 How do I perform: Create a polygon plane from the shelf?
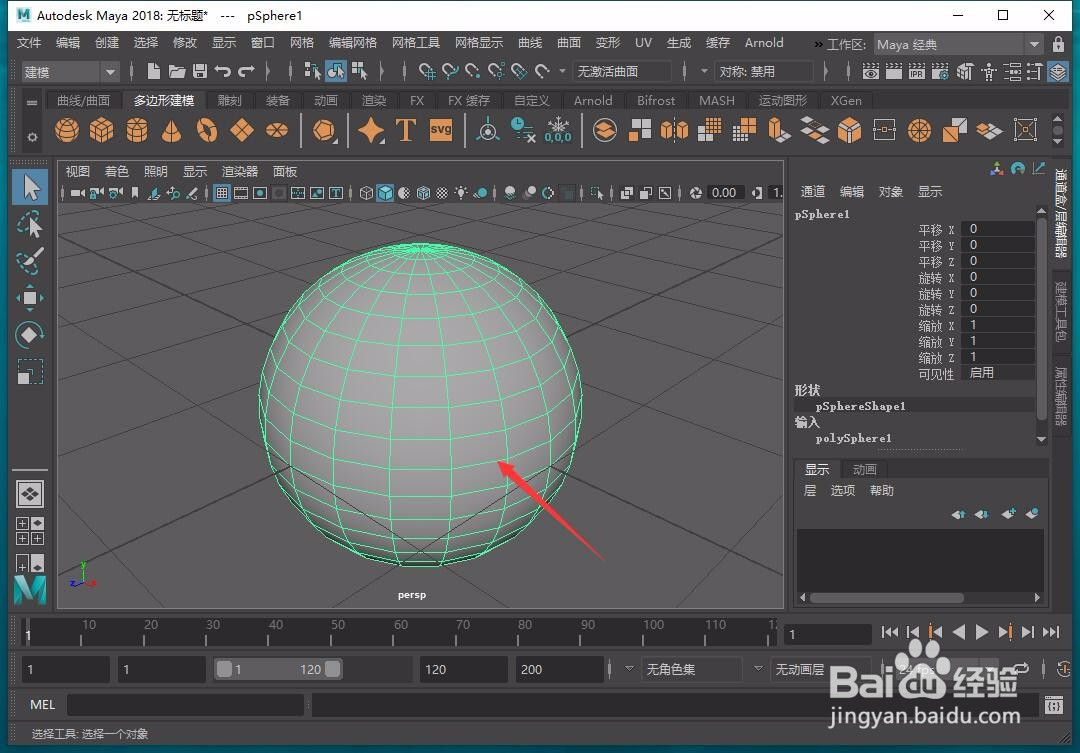tap(242, 130)
